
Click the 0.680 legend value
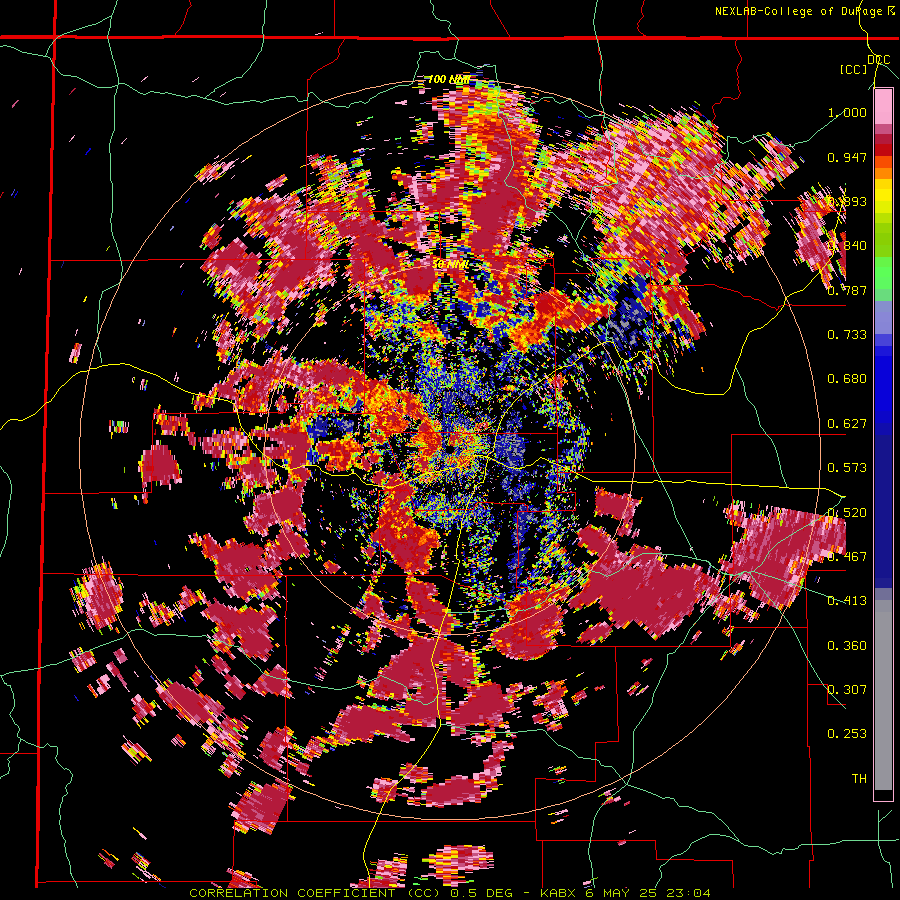847,379
